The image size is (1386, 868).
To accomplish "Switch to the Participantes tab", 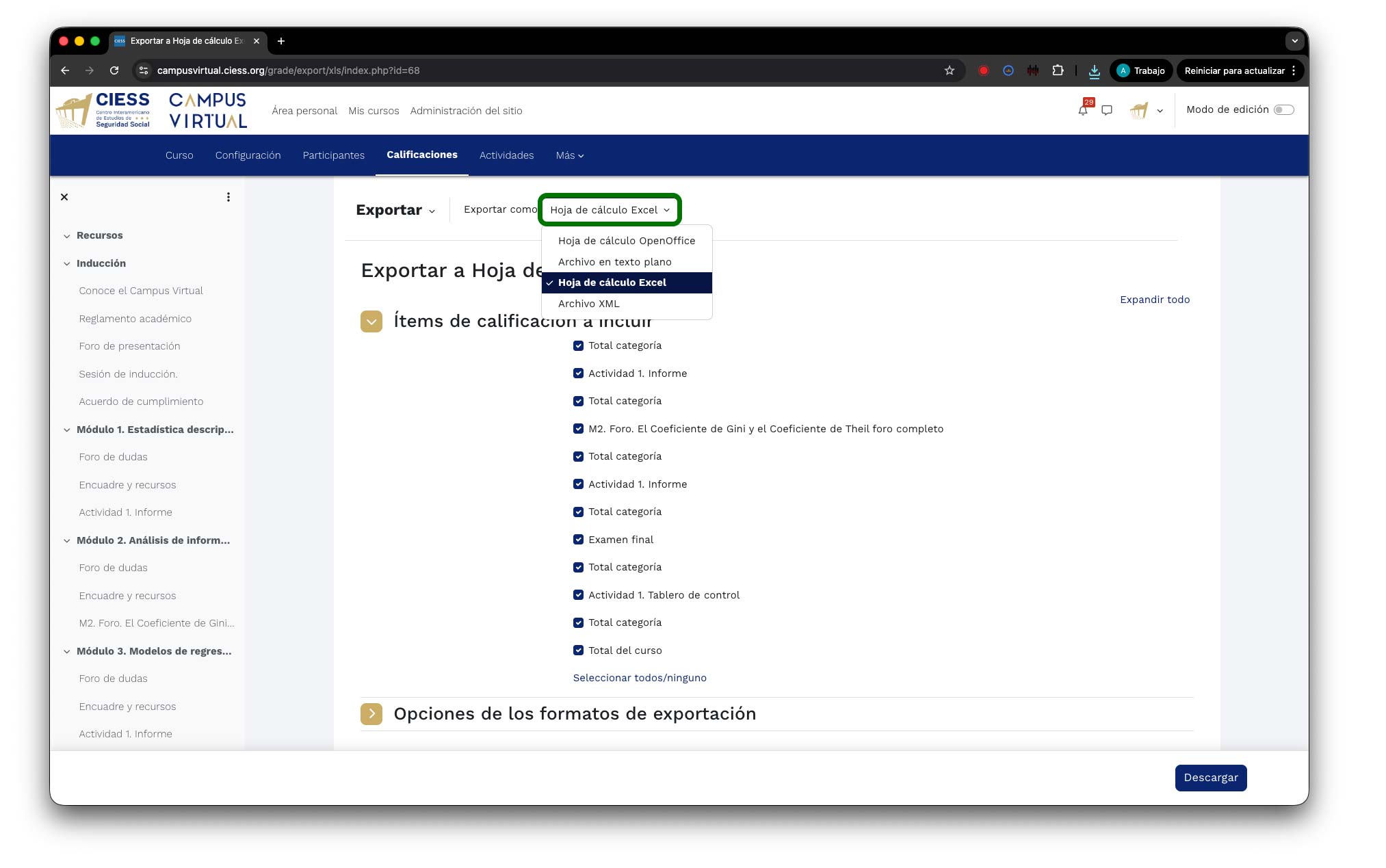I will coord(333,155).
